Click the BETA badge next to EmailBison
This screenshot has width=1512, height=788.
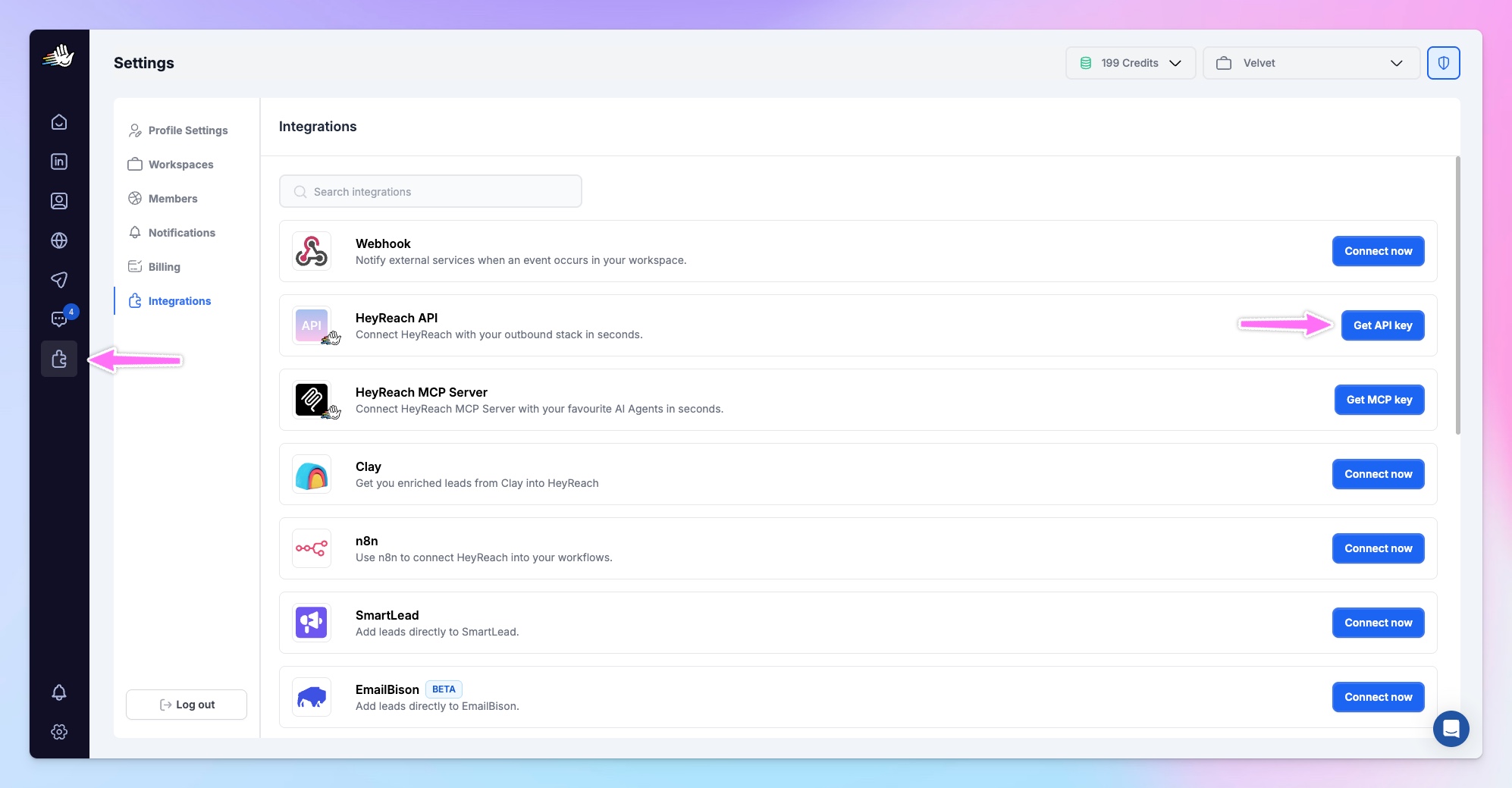(x=444, y=689)
